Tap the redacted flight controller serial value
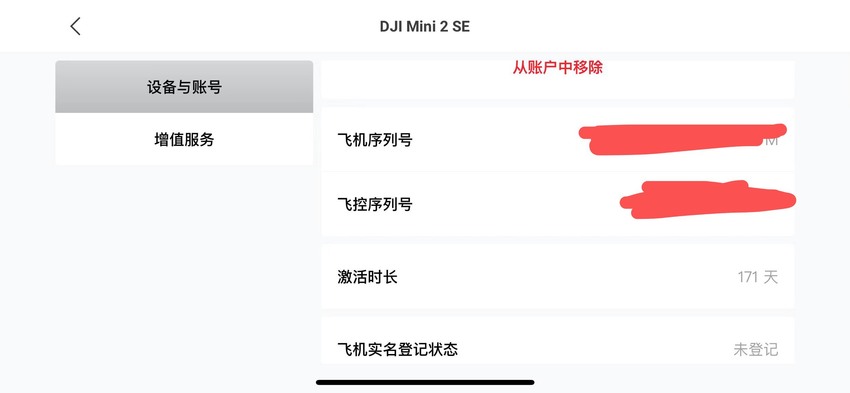850x393 pixels. [x=707, y=199]
